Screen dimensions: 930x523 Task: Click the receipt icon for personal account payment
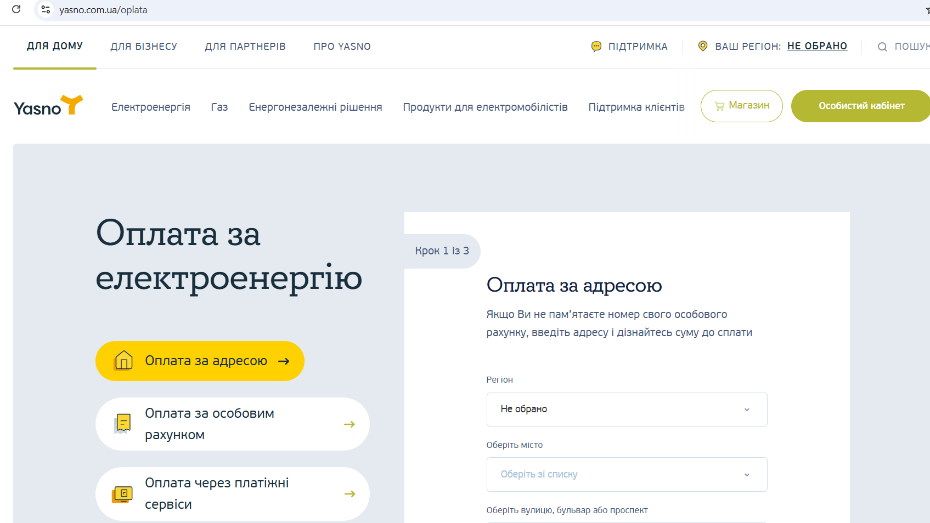(123, 424)
